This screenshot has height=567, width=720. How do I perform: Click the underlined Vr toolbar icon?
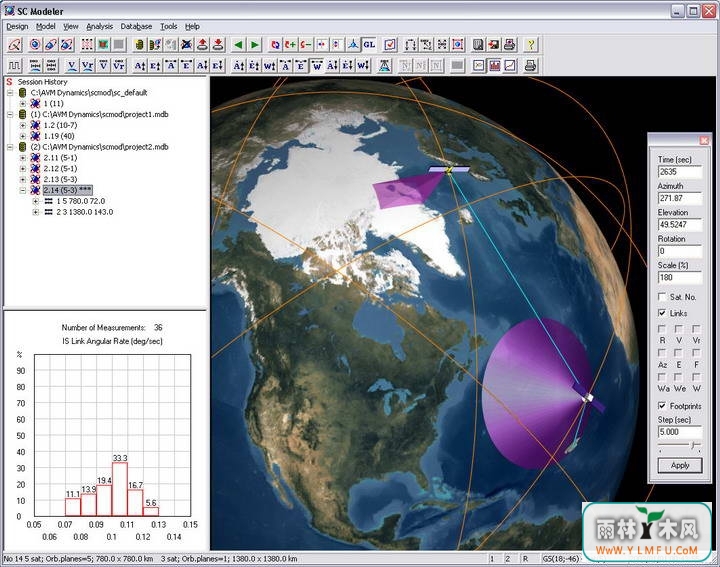pos(87,66)
